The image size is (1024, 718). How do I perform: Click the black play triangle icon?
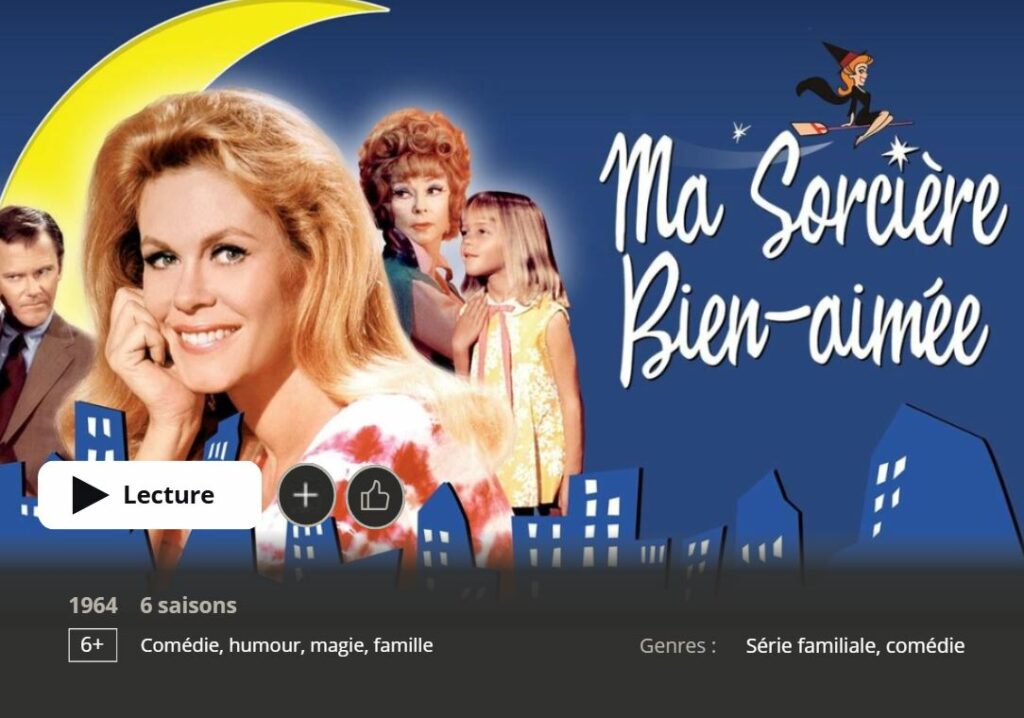coord(89,495)
